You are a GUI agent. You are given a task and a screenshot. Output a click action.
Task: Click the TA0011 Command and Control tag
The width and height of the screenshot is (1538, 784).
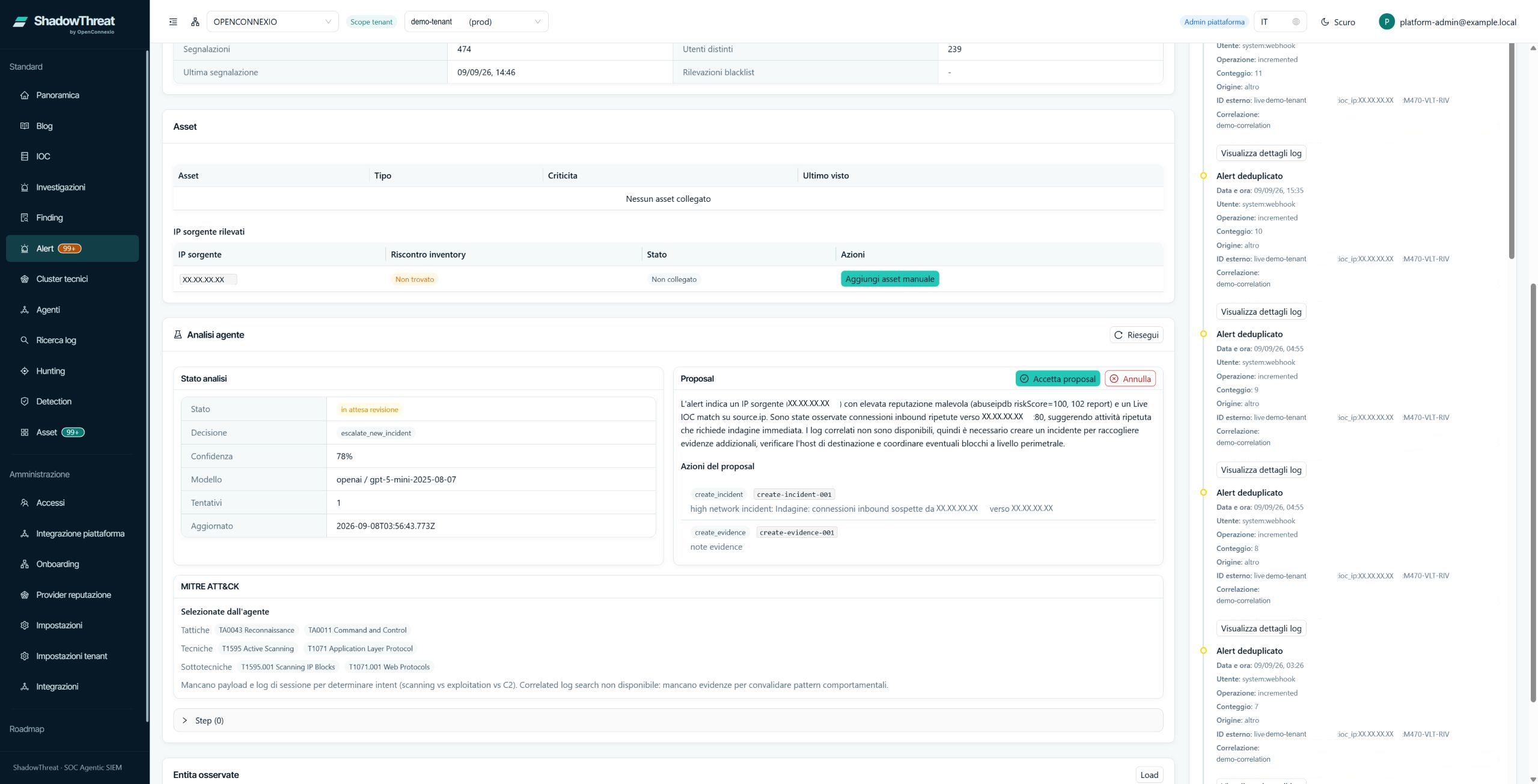[357, 630]
